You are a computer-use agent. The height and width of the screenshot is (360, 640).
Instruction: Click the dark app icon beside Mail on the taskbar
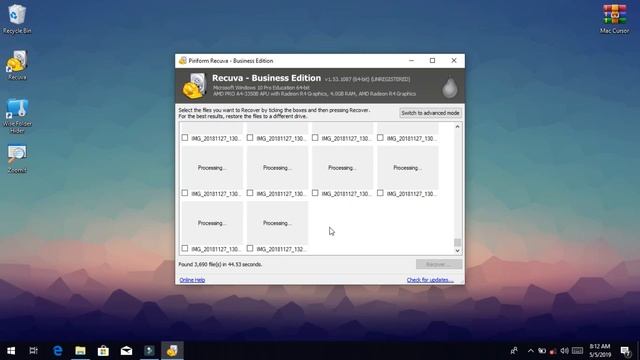click(149, 351)
